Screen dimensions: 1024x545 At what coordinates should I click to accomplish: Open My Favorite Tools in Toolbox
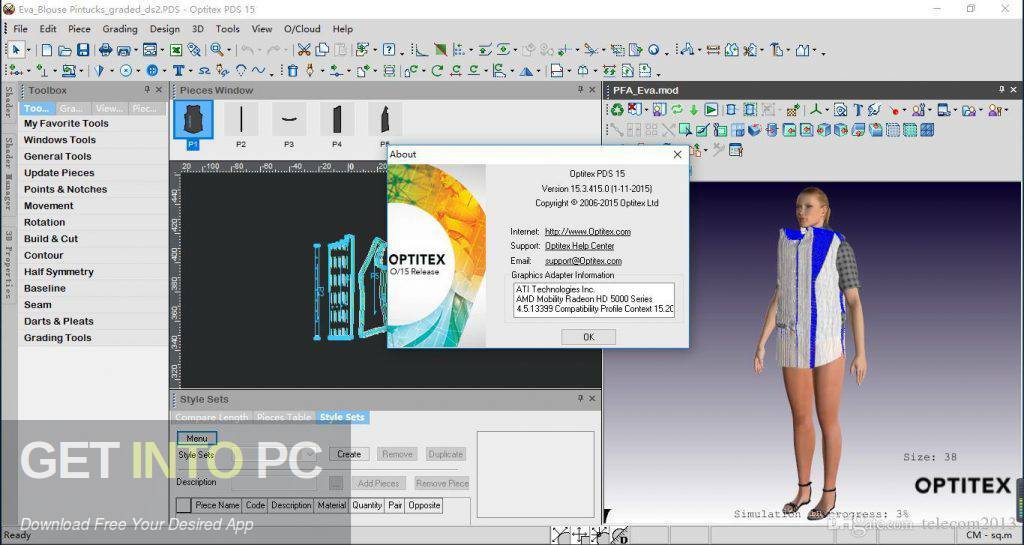pos(66,123)
